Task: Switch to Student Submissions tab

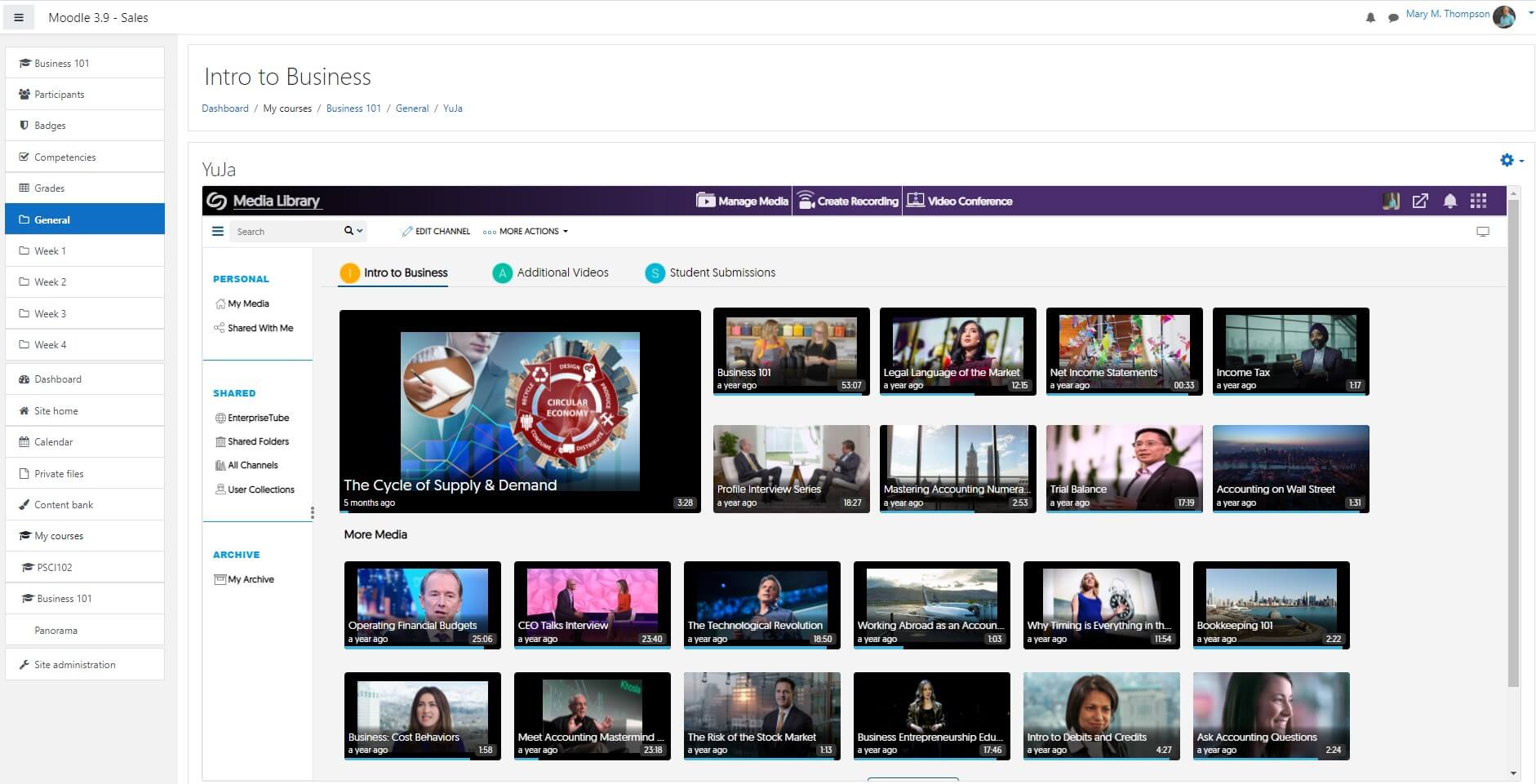Action: pos(710,272)
